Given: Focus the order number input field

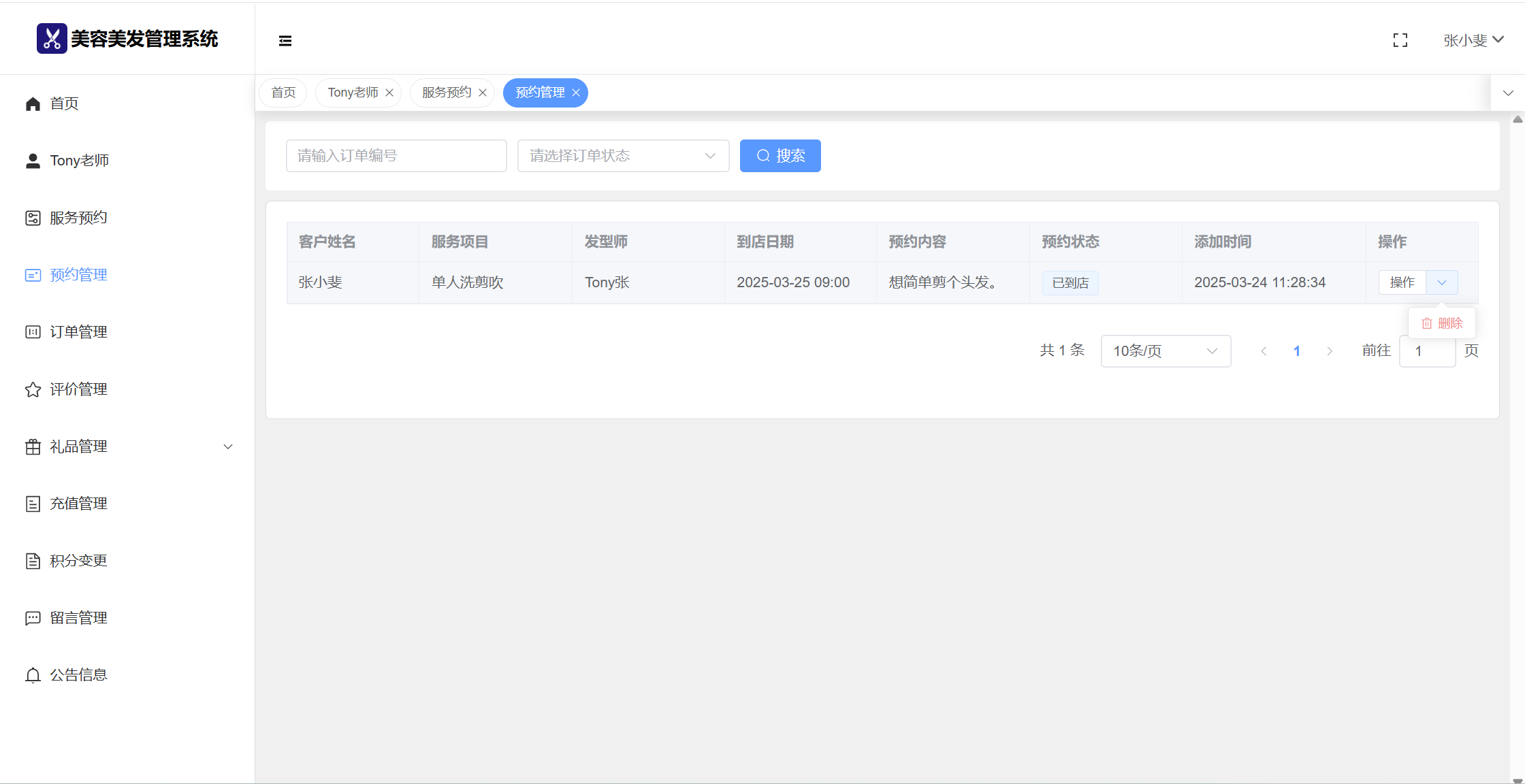Looking at the screenshot, I should (396, 156).
